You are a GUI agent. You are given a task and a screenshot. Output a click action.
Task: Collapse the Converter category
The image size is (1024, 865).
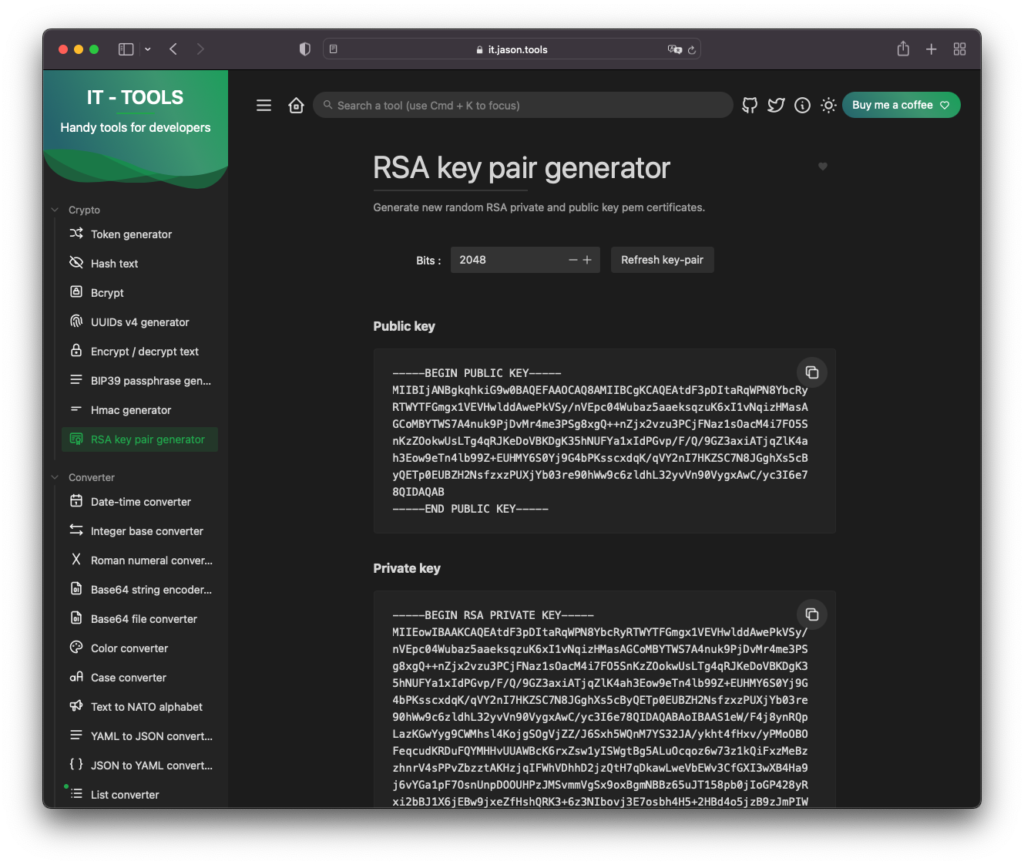click(55, 477)
